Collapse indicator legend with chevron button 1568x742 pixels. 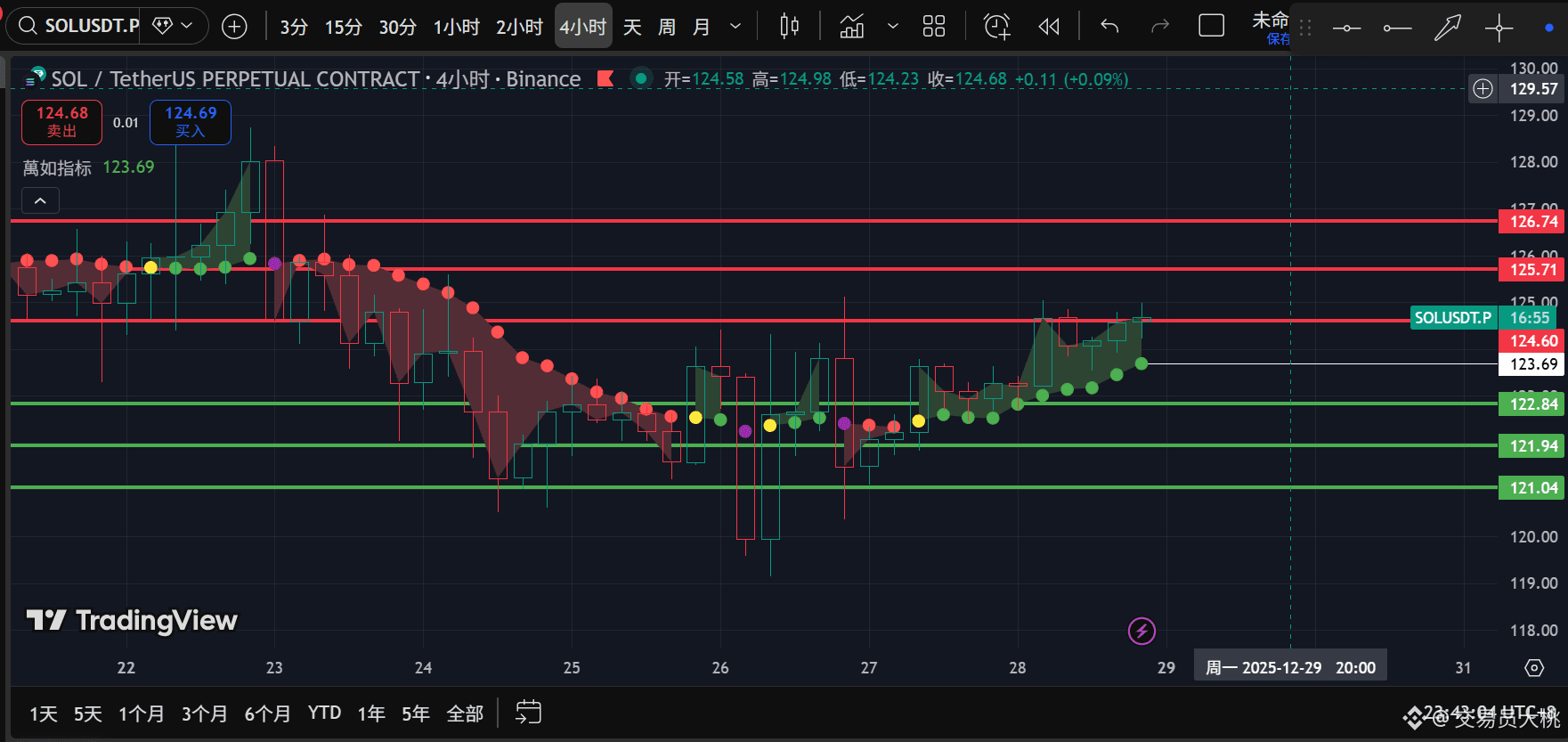(40, 200)
